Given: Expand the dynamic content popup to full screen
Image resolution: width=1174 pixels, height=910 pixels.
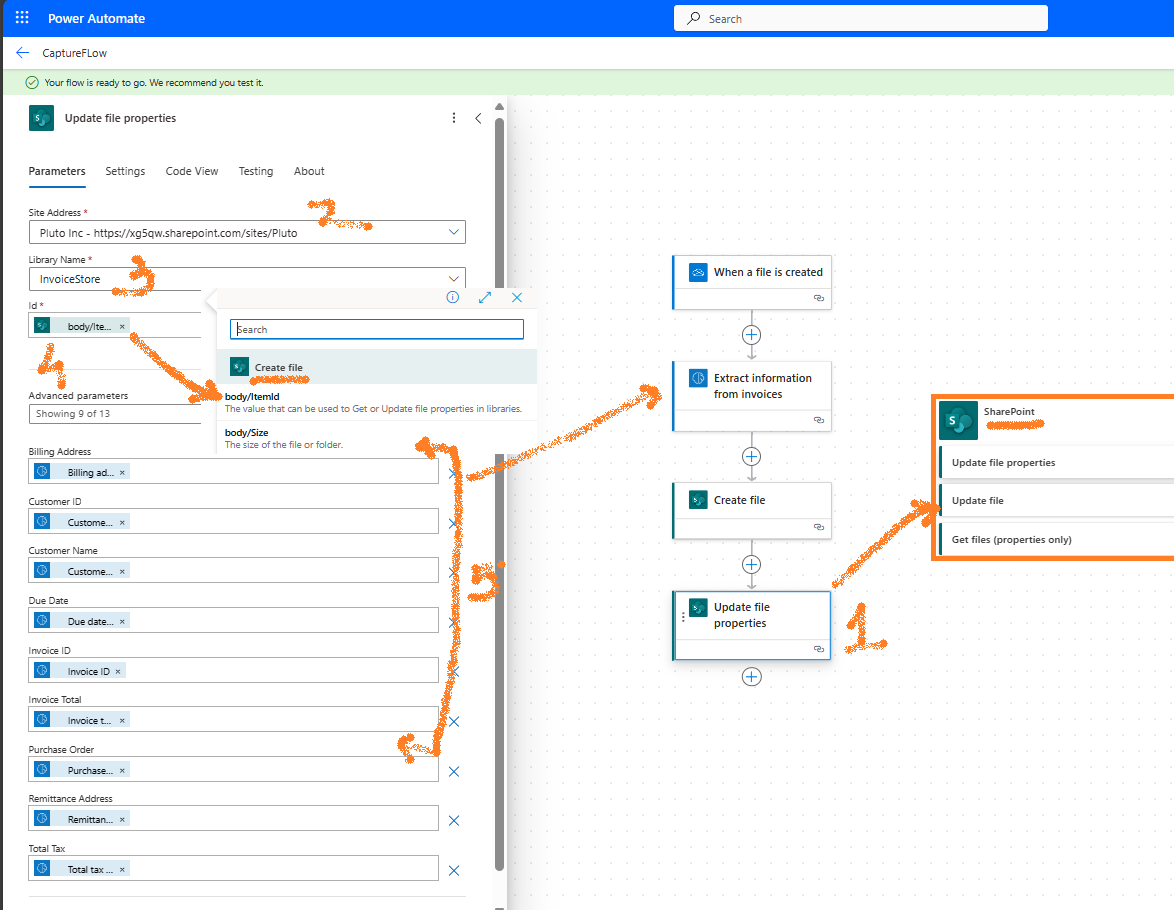Looking at the screenshot, I should (x=484, y=297).
